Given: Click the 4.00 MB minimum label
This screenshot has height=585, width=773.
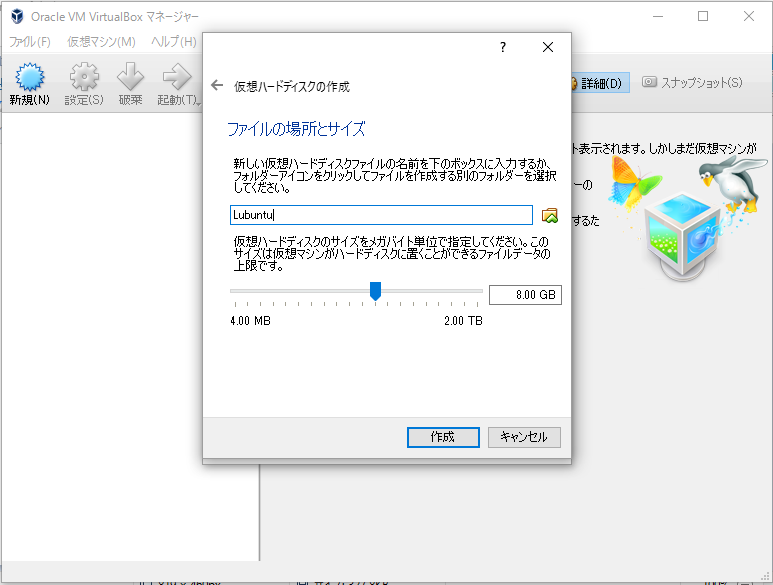Looking at the screenshot, I should click(x=250, y=321).
